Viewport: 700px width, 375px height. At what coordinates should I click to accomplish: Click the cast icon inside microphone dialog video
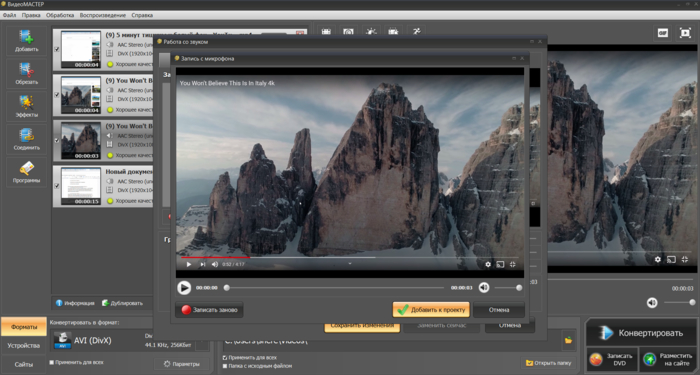(500, 264)
